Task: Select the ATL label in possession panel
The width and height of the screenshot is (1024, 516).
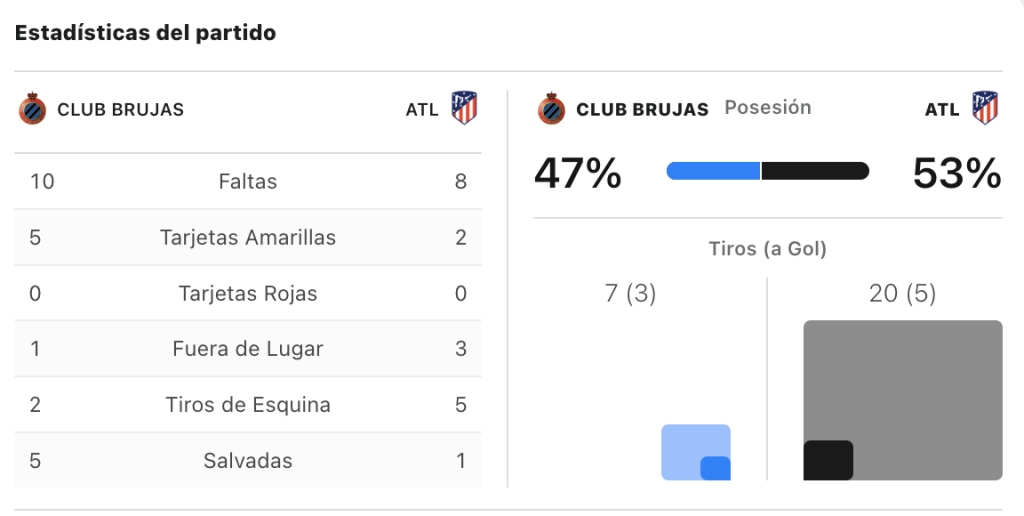Action: tap(942, 109)
